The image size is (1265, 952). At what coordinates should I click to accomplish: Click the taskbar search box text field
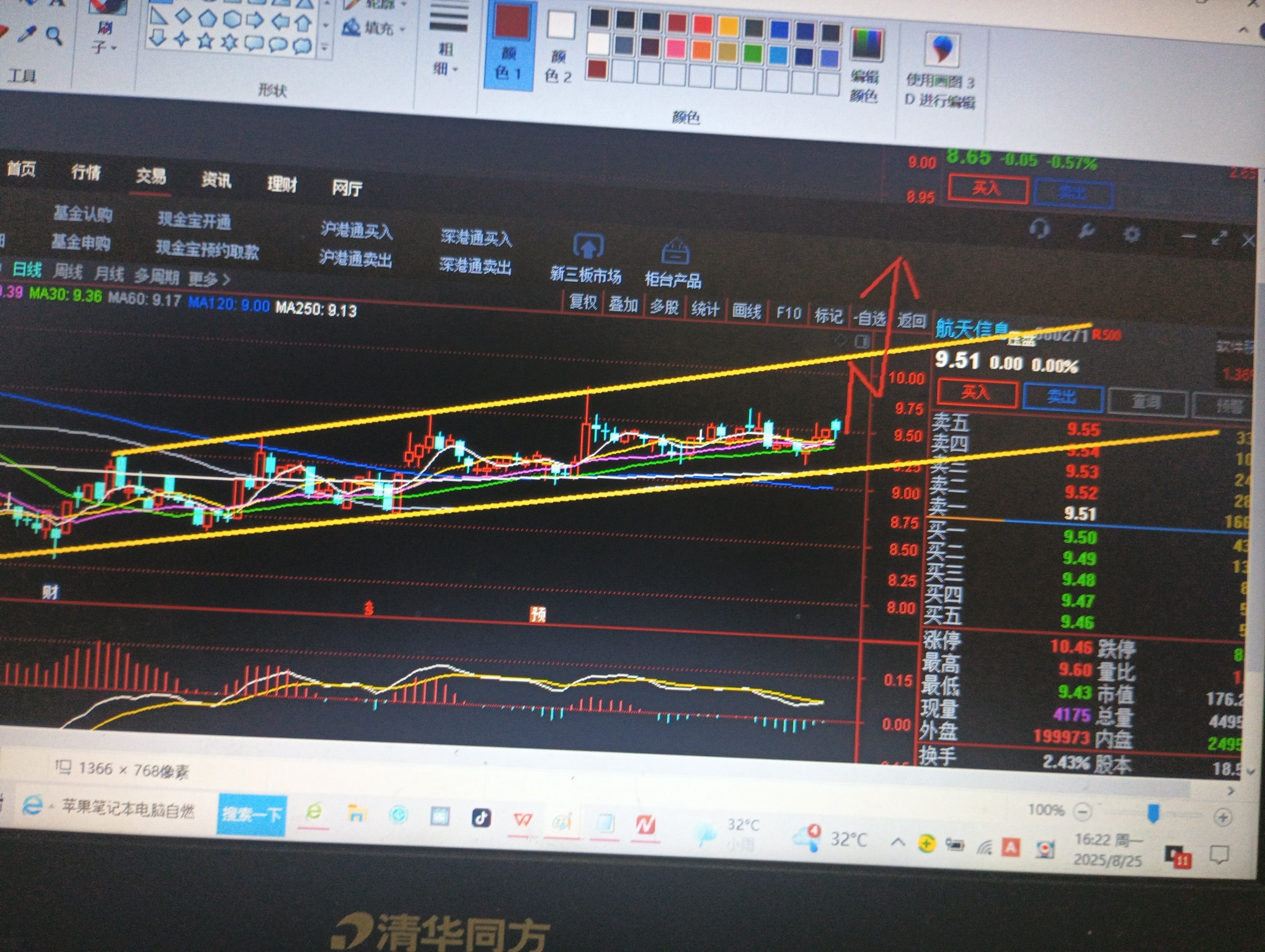pos(128,809)
